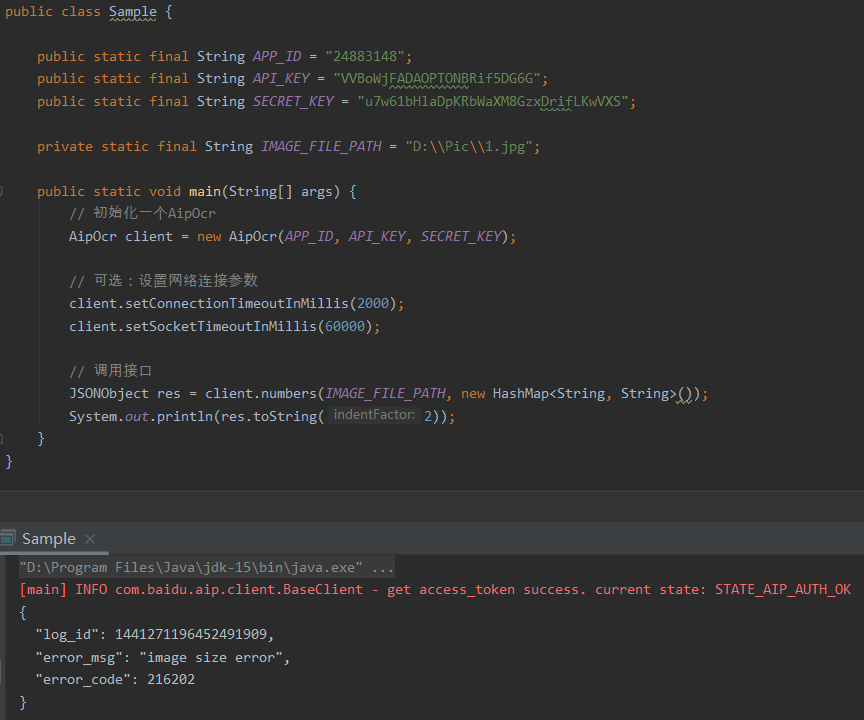The width and height of the screenshot is (864, 720).
Task: Click the comment 可选：设置网络连接参数
Action: point(163,281)
